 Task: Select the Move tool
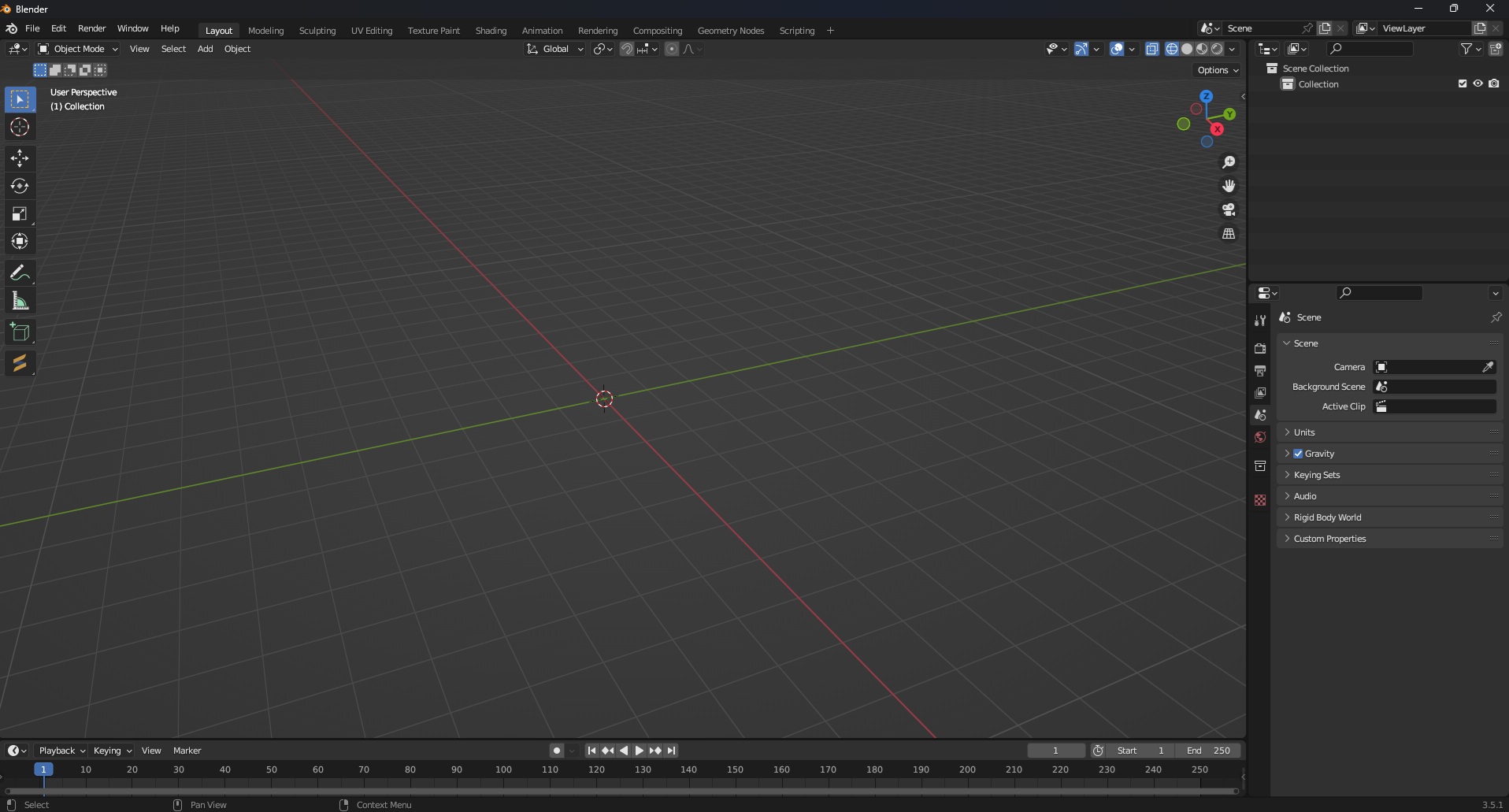(20, 158)
